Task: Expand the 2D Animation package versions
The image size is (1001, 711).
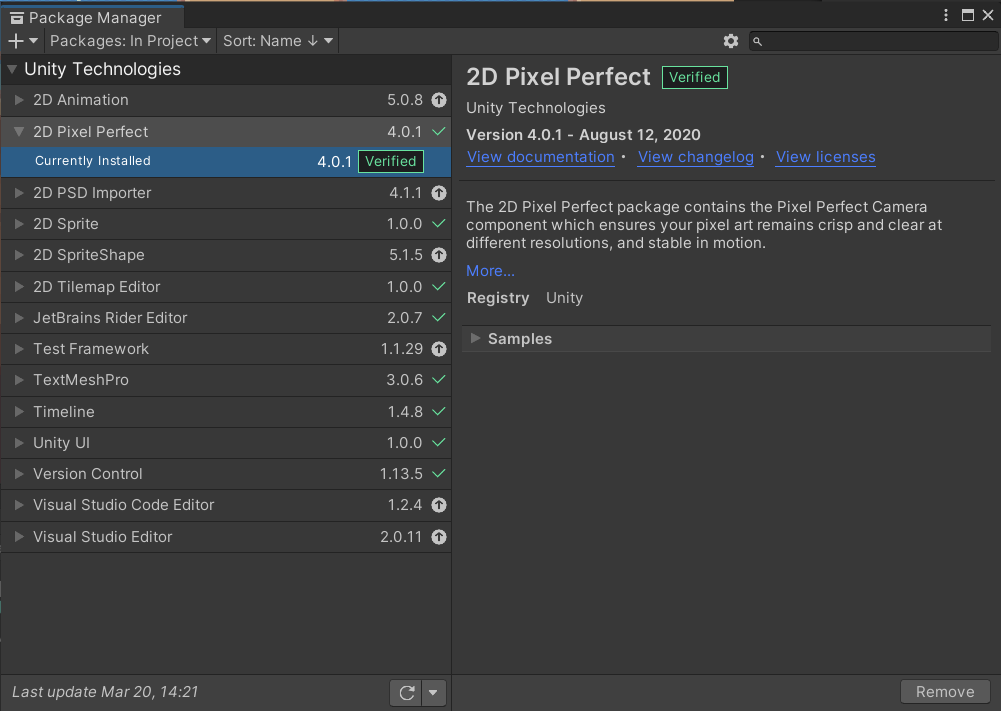Action: tap(19, 100)
